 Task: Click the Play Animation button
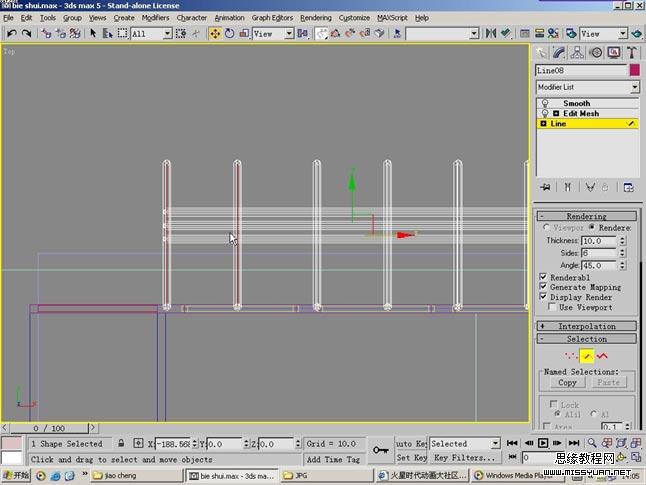tap(543, 443)
